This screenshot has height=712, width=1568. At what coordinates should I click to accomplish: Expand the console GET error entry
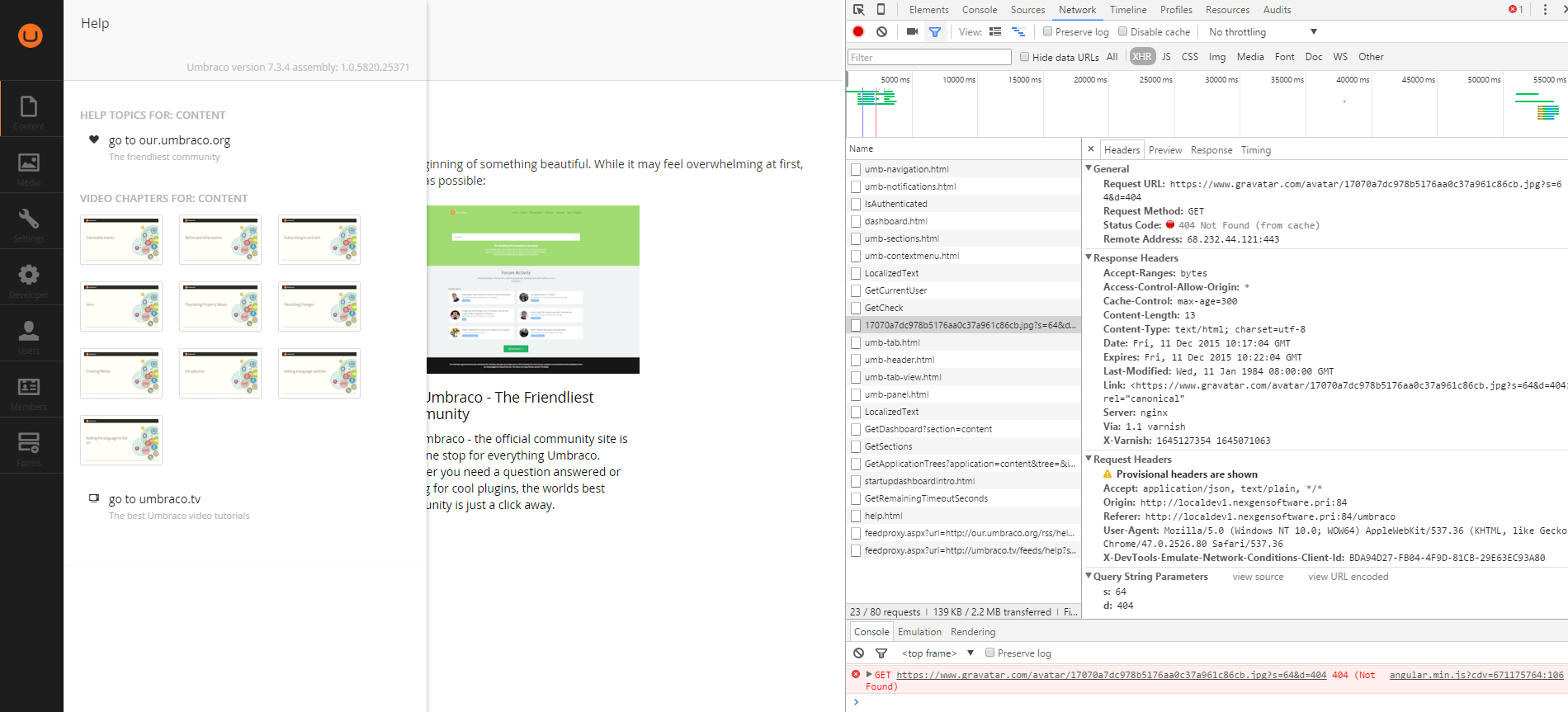(869, 674)
